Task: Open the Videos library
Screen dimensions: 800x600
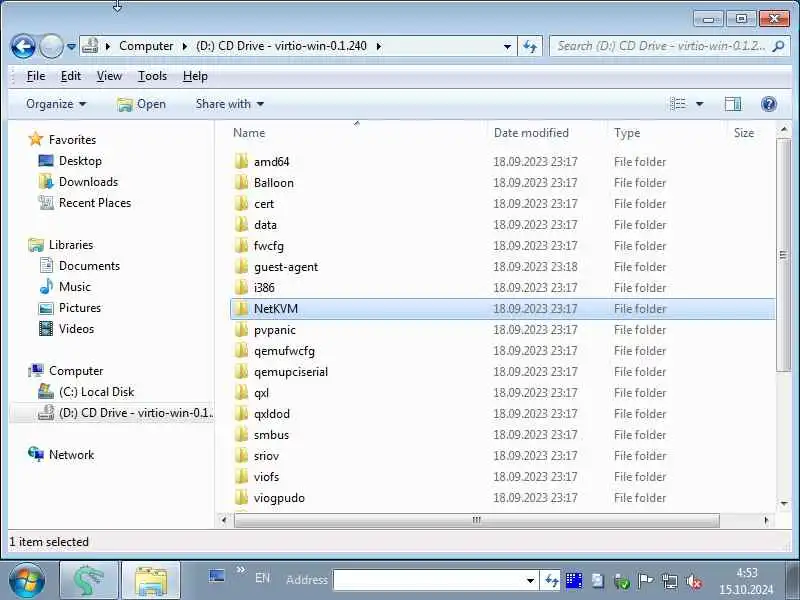Action: tap(77, 329)
